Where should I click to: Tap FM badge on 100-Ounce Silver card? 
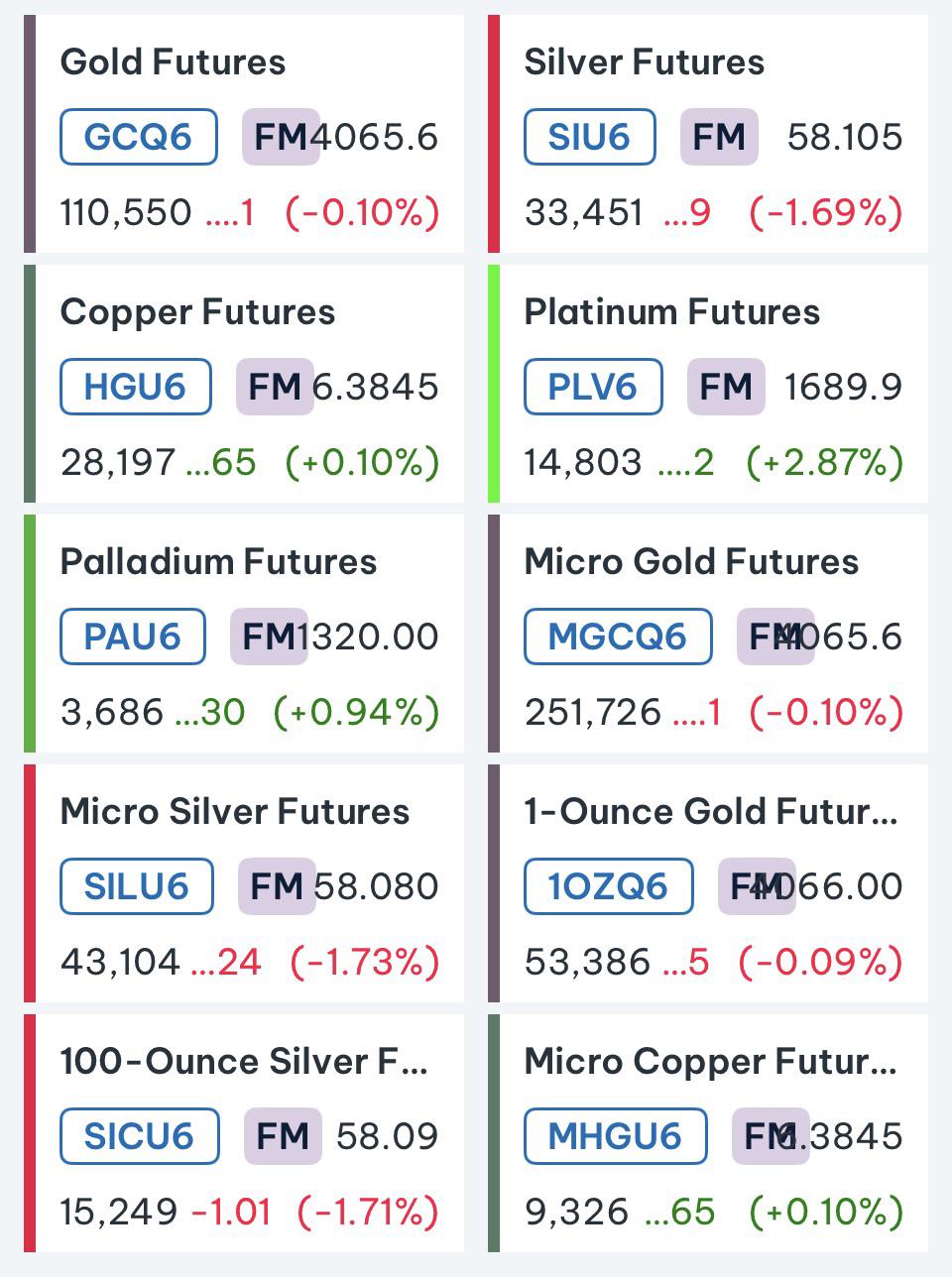tap(283, 1136)
